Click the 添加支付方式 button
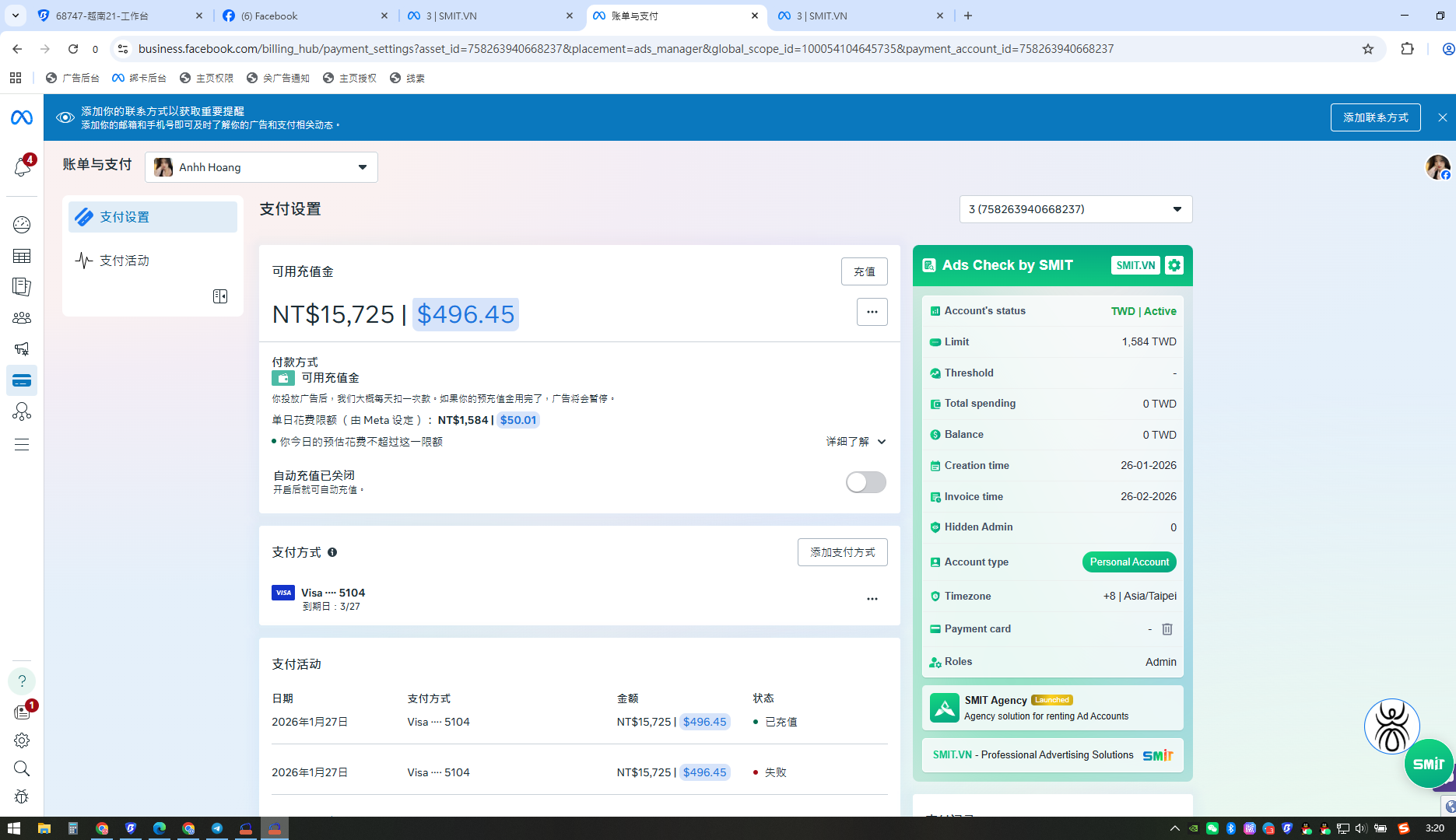Image resolution: width=1456 pixels, height=840 pixels. point(842,552)
